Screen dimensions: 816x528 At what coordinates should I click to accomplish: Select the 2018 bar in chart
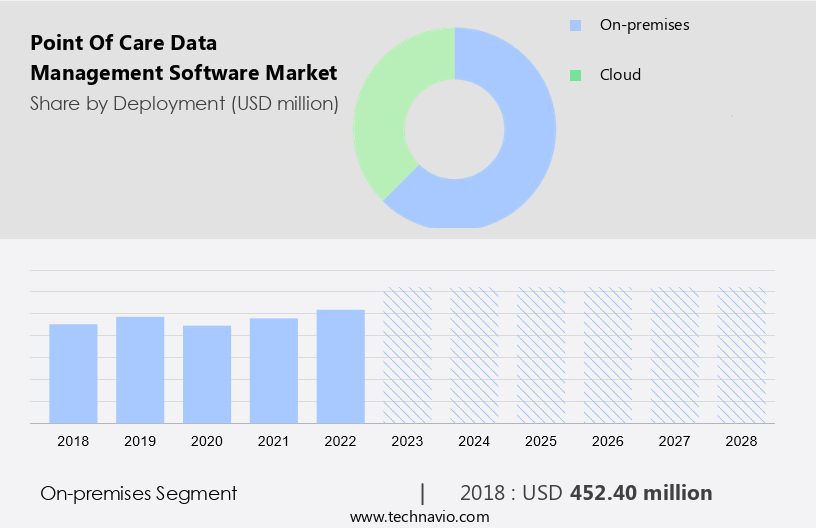[x=73, y=374]
